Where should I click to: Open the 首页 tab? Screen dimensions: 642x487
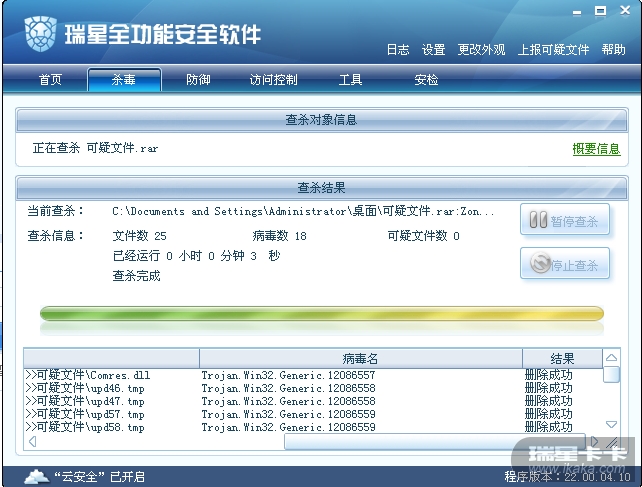(50, 79)
